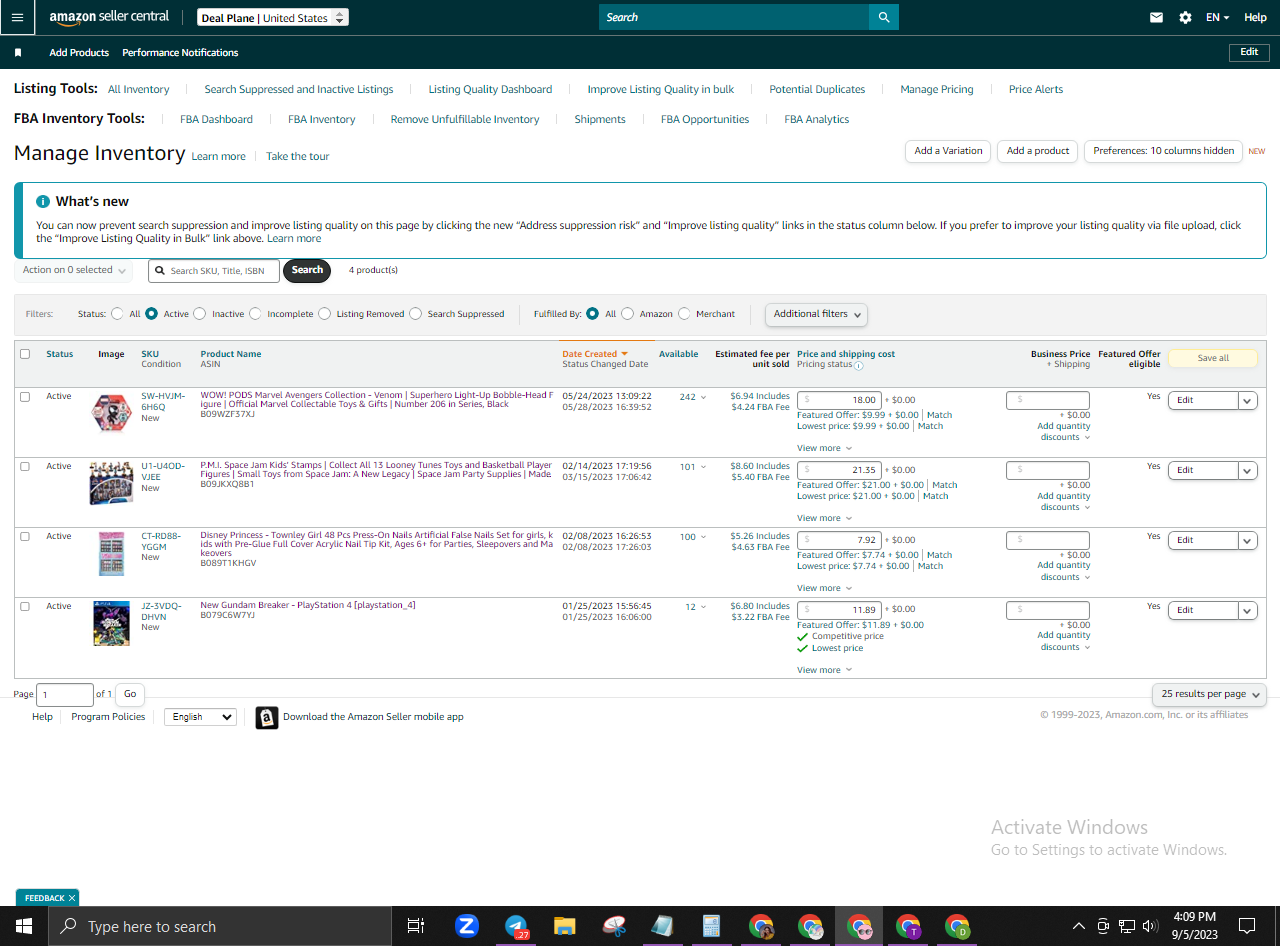Check the box for SKU JZ-3VDQ-DHVN row

[25, 606]
